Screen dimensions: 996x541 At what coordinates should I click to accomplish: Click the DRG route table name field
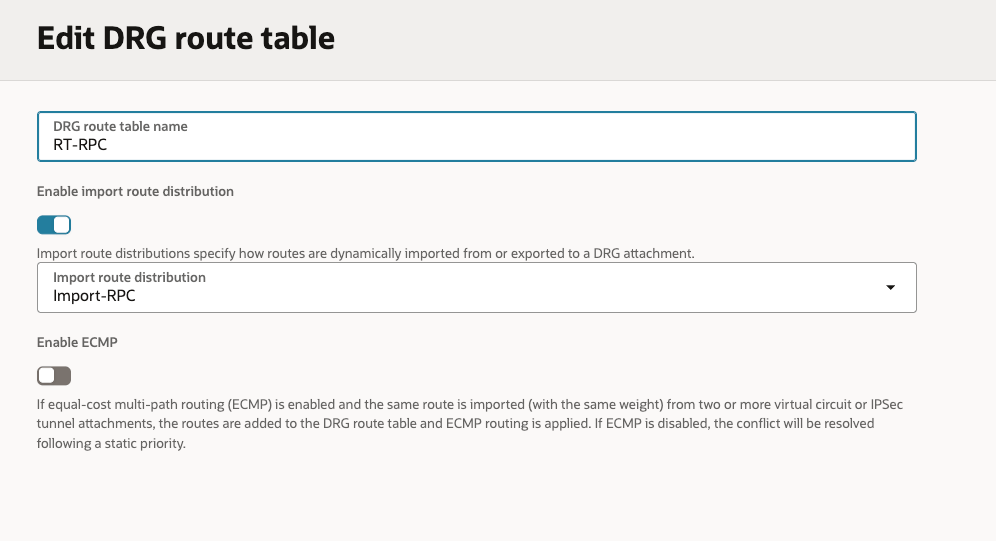[x=476, y=137]
